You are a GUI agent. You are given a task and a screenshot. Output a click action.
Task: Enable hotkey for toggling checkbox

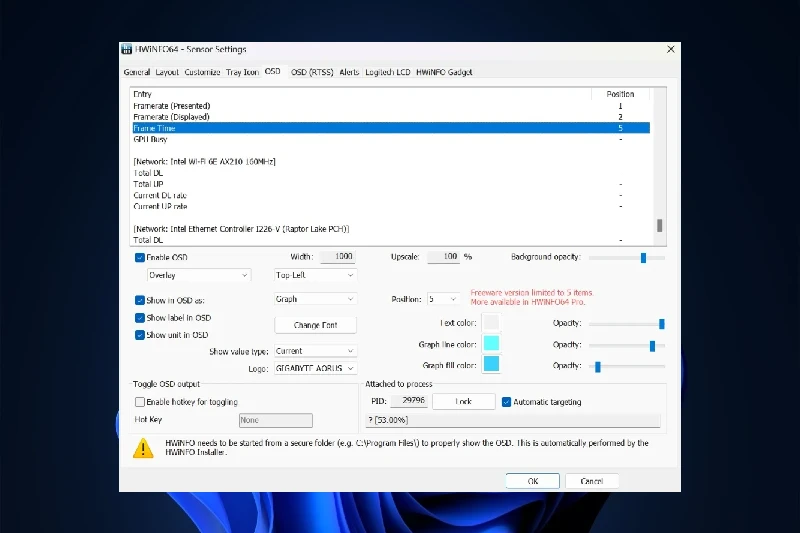140,402
